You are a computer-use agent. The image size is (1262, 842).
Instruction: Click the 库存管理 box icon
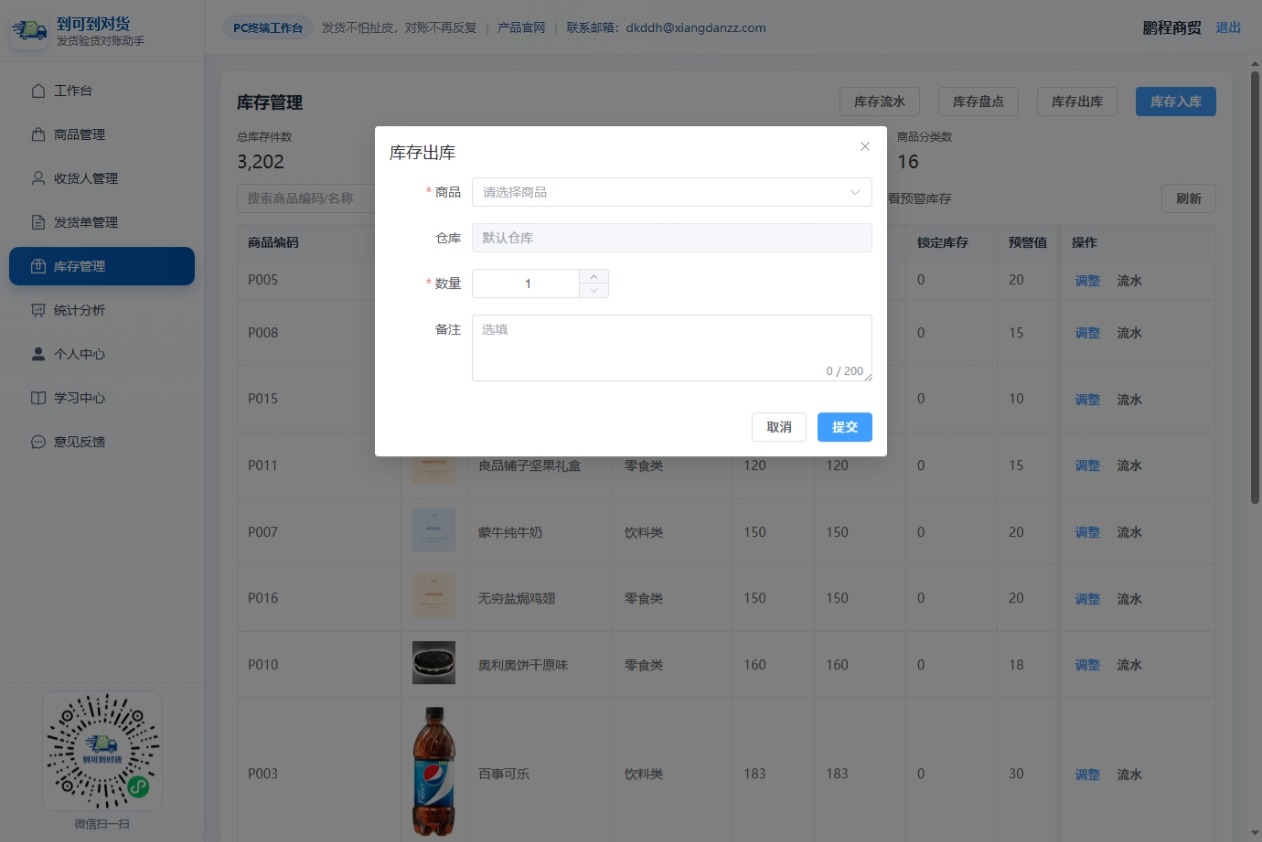(38, 266)
